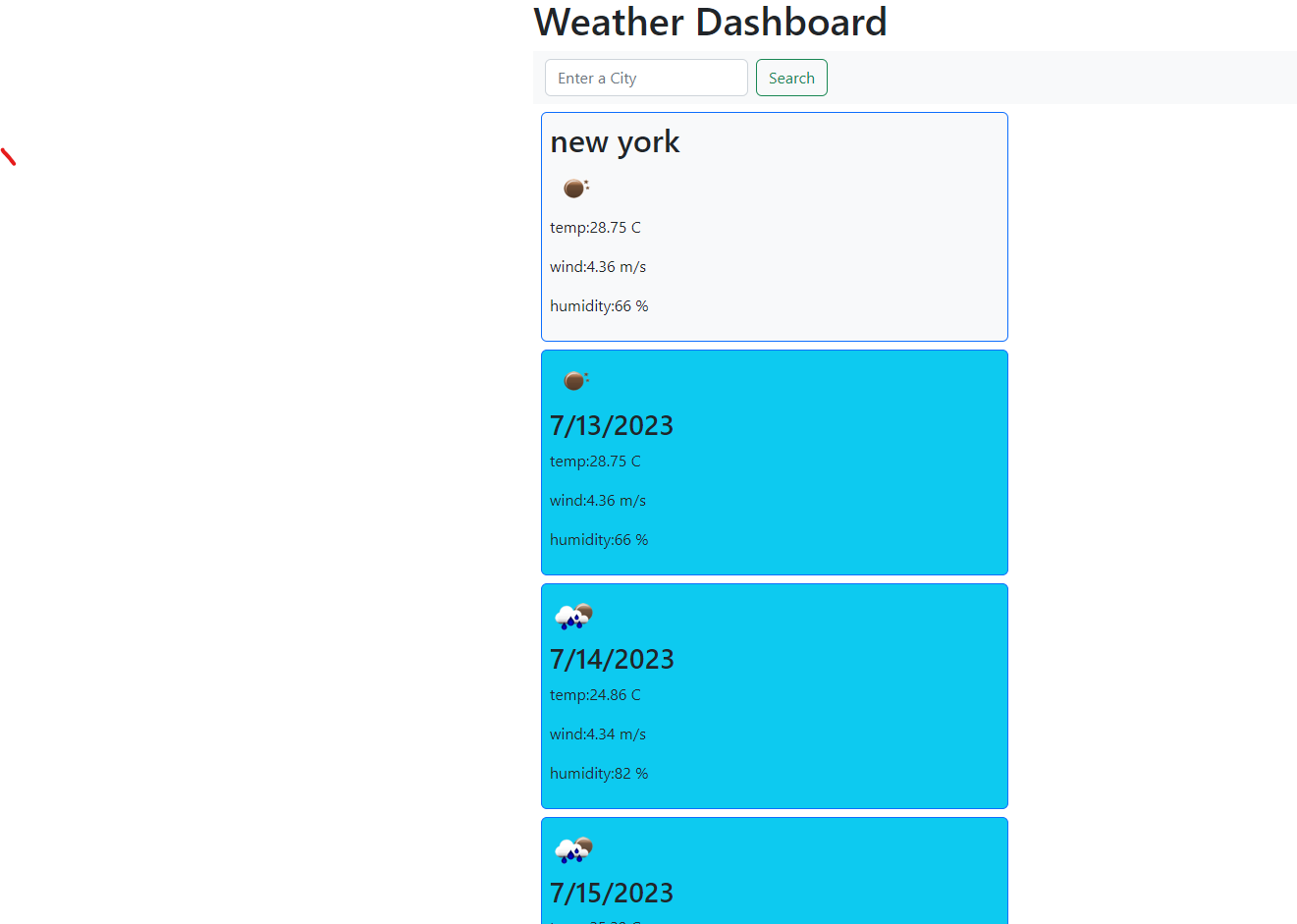Select the clear-sky icon on the 7/13/2023 card

coord(574,379)
